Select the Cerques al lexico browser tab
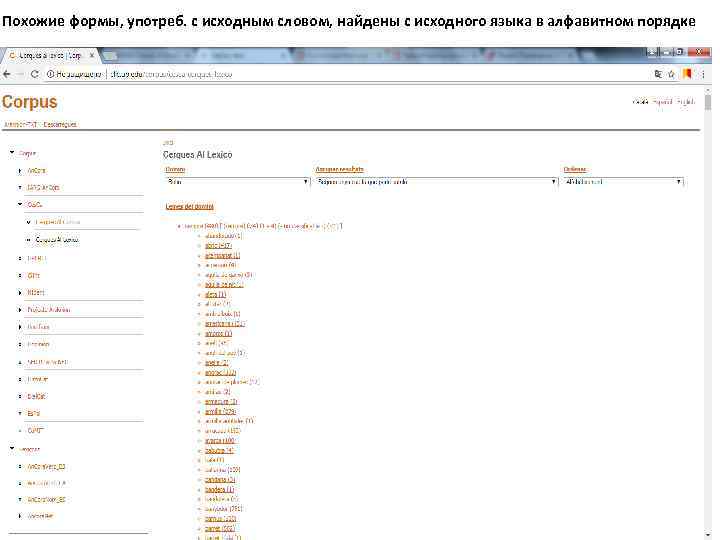Screen dimensions: 720x540 (x=51, y=56)
